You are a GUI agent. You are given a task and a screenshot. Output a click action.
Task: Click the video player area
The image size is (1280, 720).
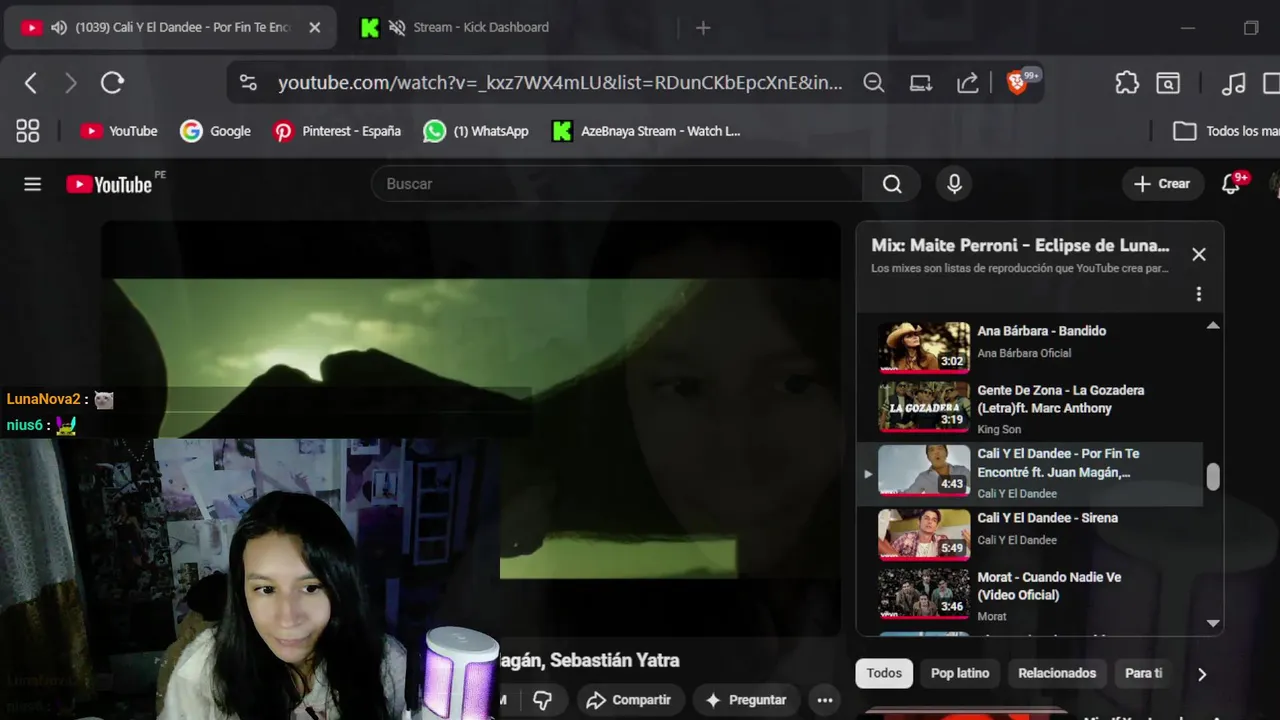pos(470,428)
